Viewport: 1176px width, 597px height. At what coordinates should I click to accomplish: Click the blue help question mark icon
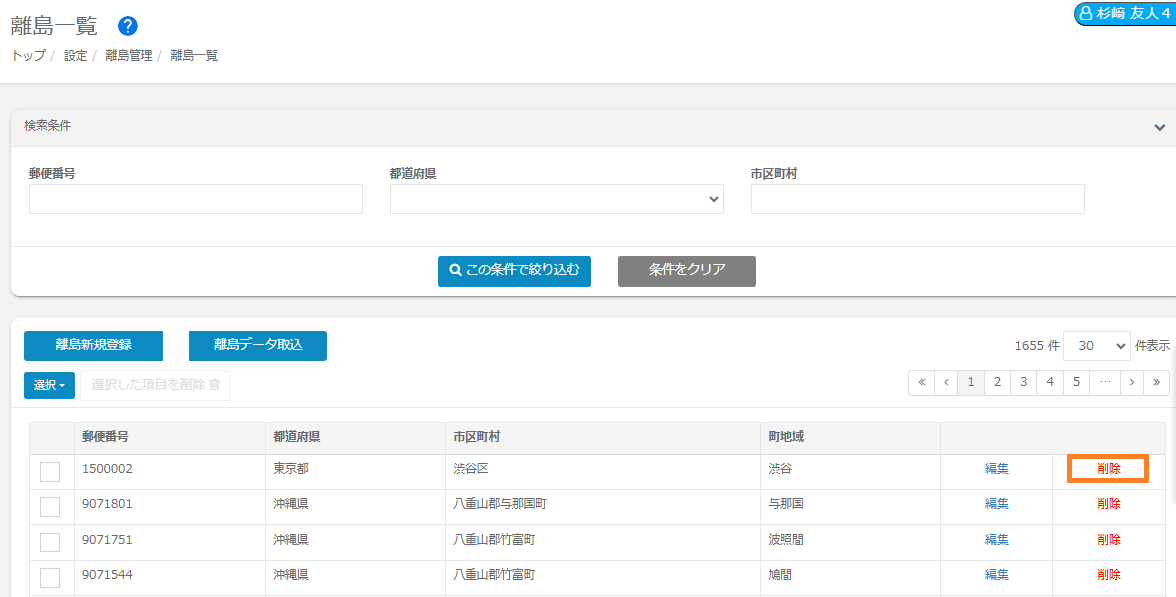(x=127, y=26)
